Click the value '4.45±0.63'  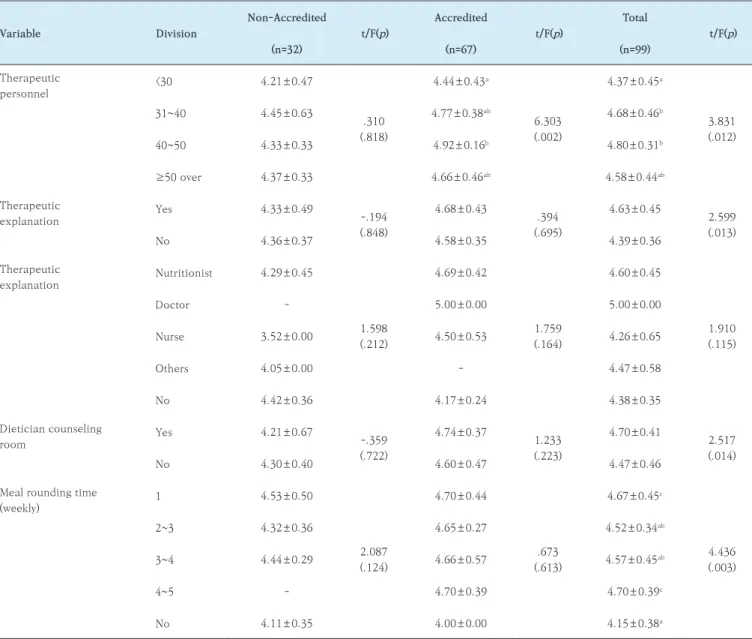click(x=287, y=114)
